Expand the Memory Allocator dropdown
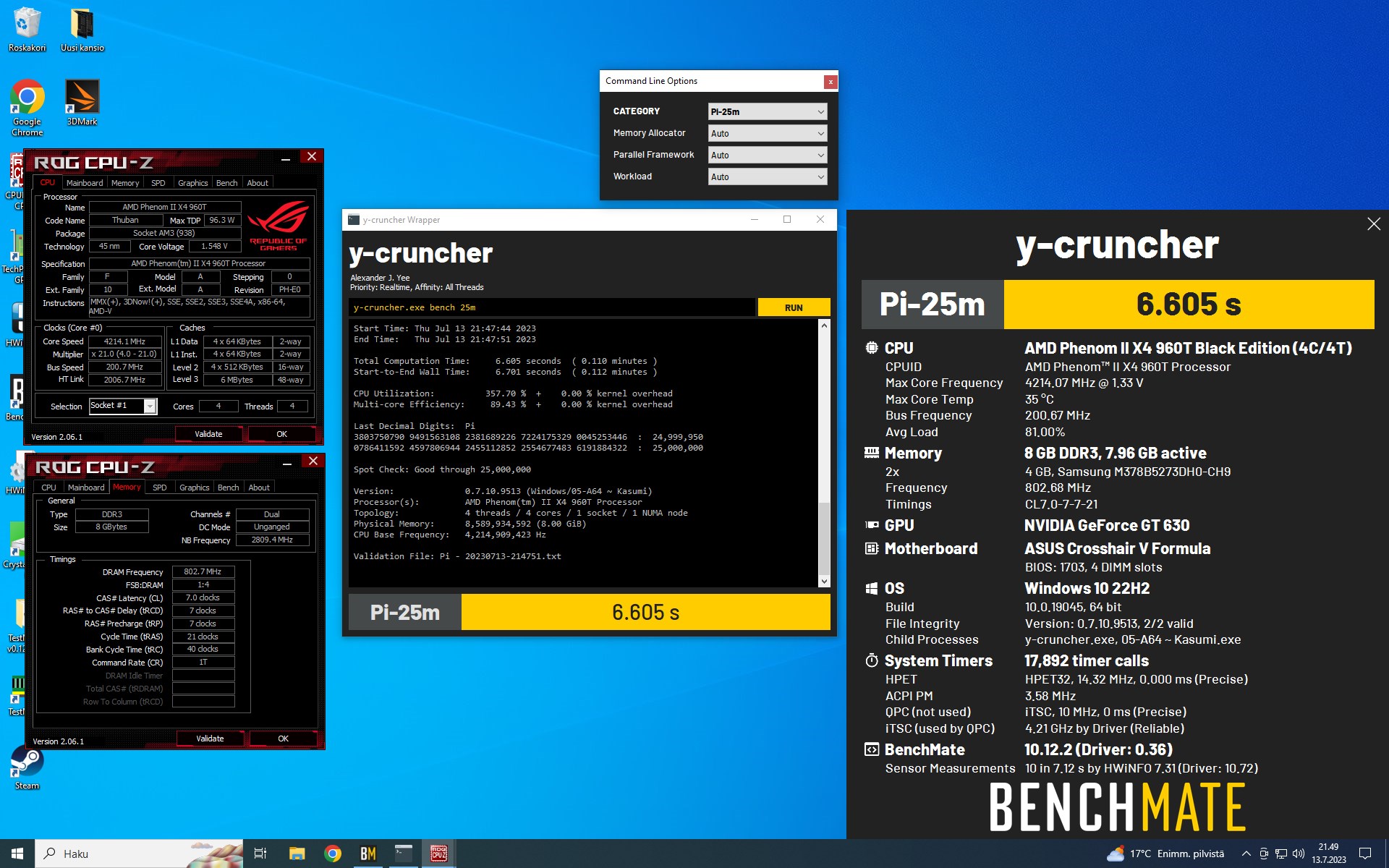This screenshot has height=868, width=1389. click(x=767, y=133)
